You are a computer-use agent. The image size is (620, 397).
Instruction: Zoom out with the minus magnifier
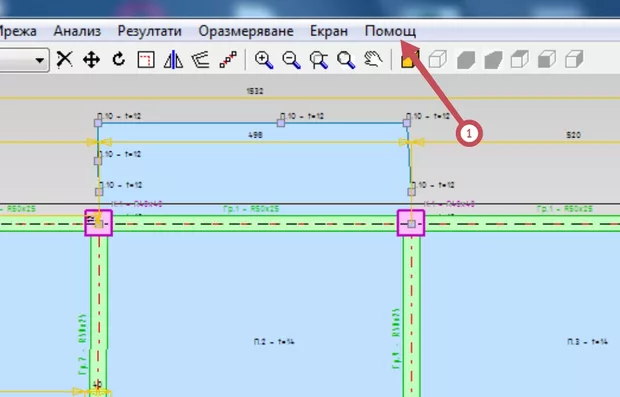291,60
